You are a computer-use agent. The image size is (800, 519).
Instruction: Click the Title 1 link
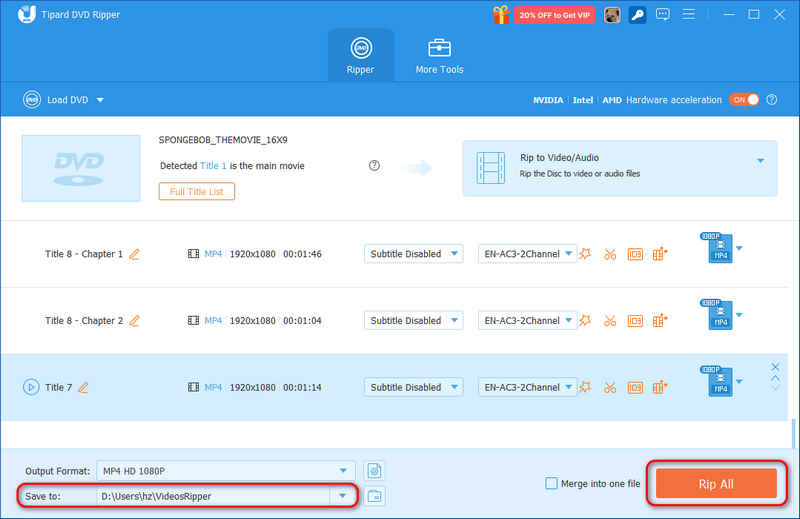pos(213,166)
